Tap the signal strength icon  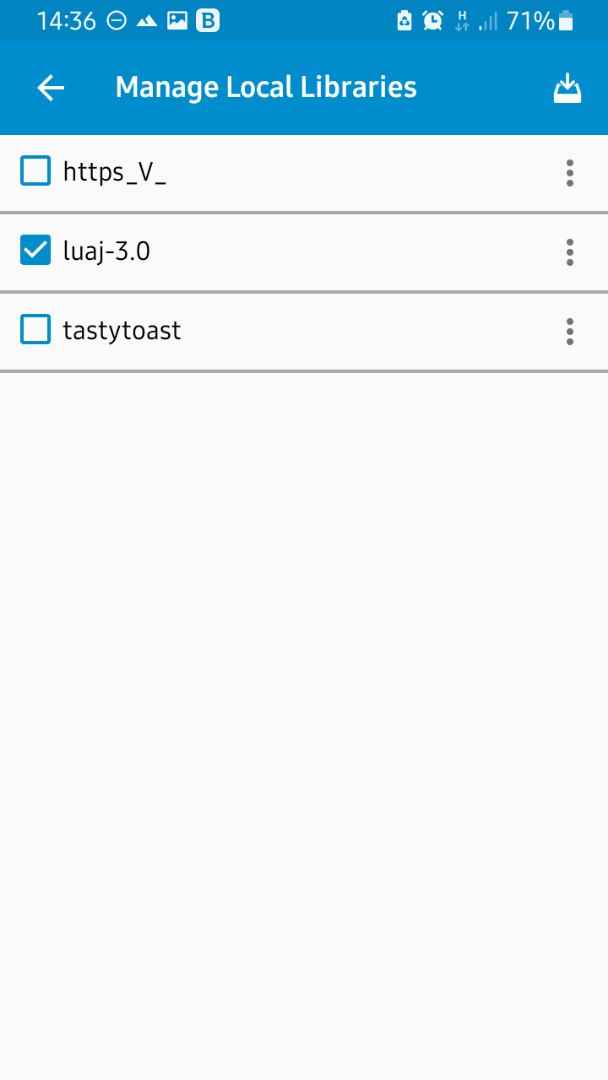(x=488, y=22)
